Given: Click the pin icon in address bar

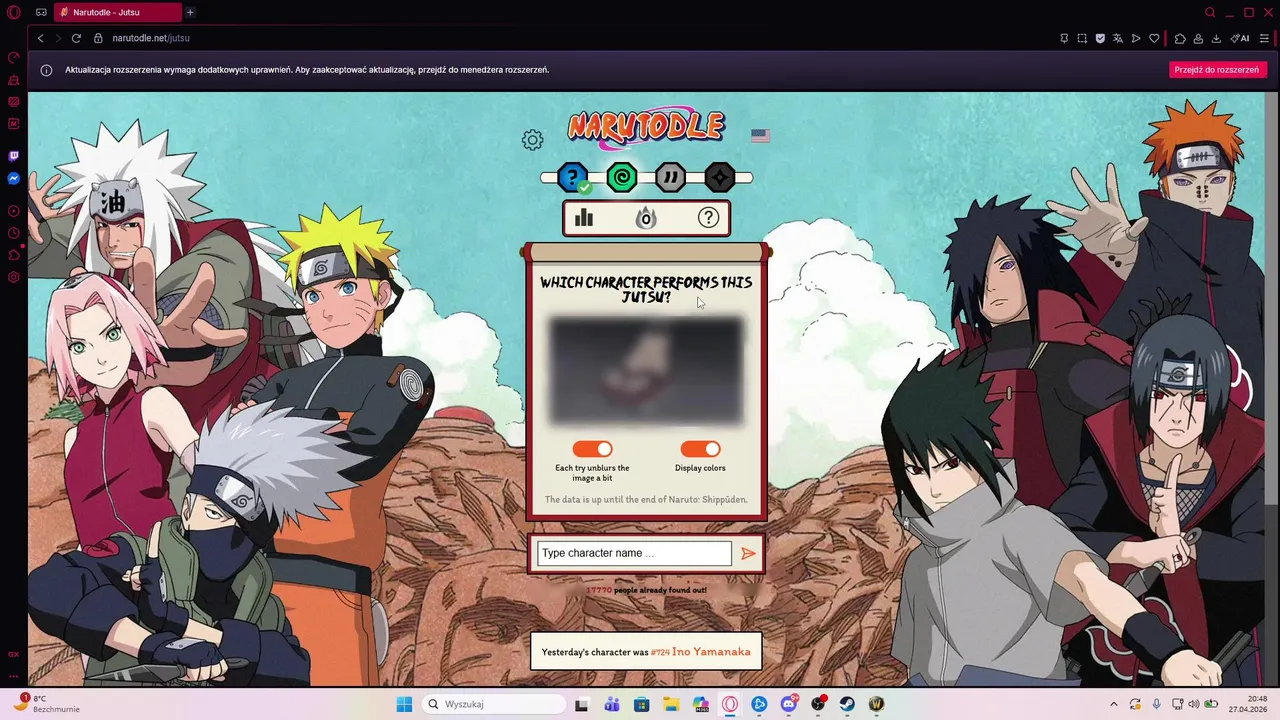Looking at the screenshot, I should coord(1064,38).
